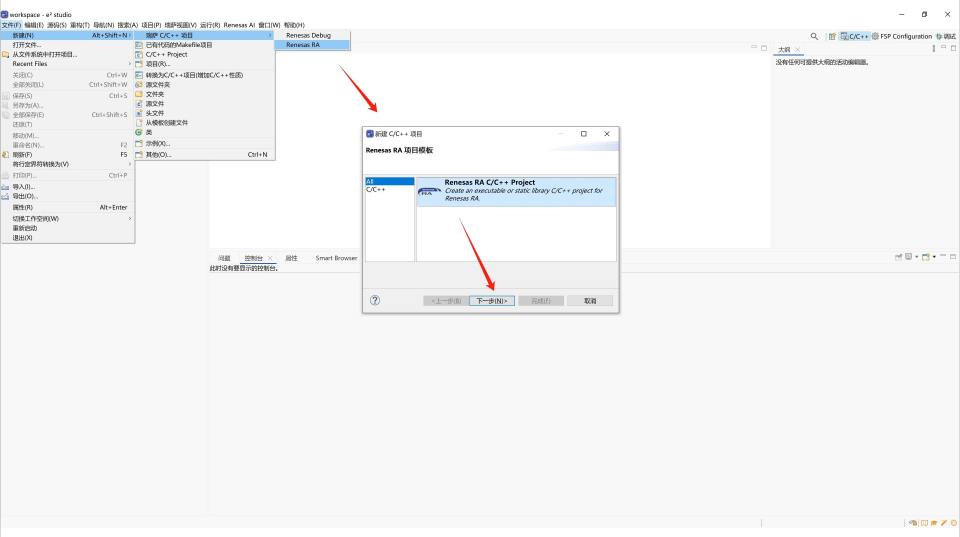This screenshot has width=960, height=537.
Task: Expand the 新建(N) submenu arrow
Action: coord(130,36)
